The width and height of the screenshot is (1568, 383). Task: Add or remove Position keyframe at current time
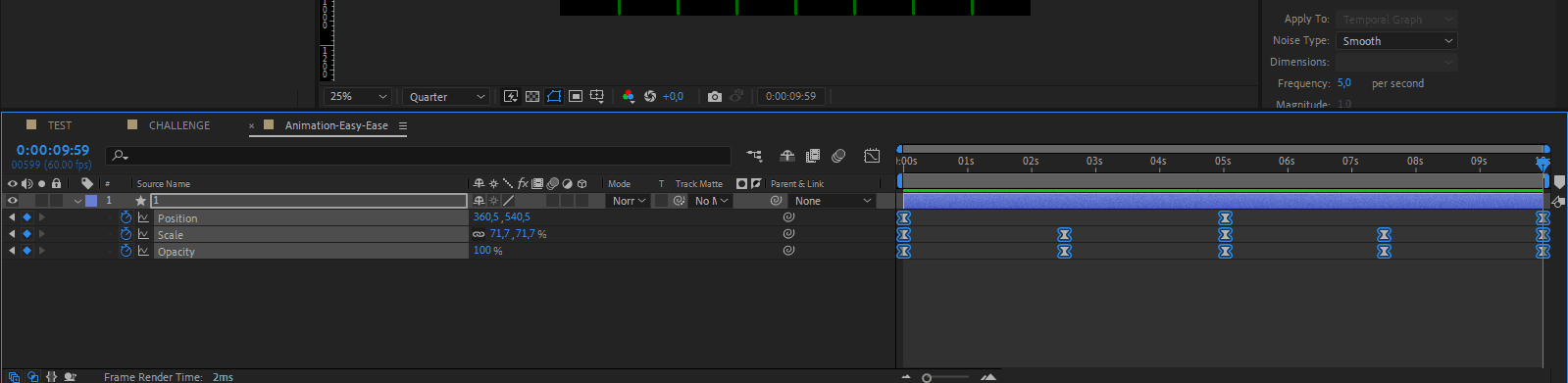[x=26, y=217]
